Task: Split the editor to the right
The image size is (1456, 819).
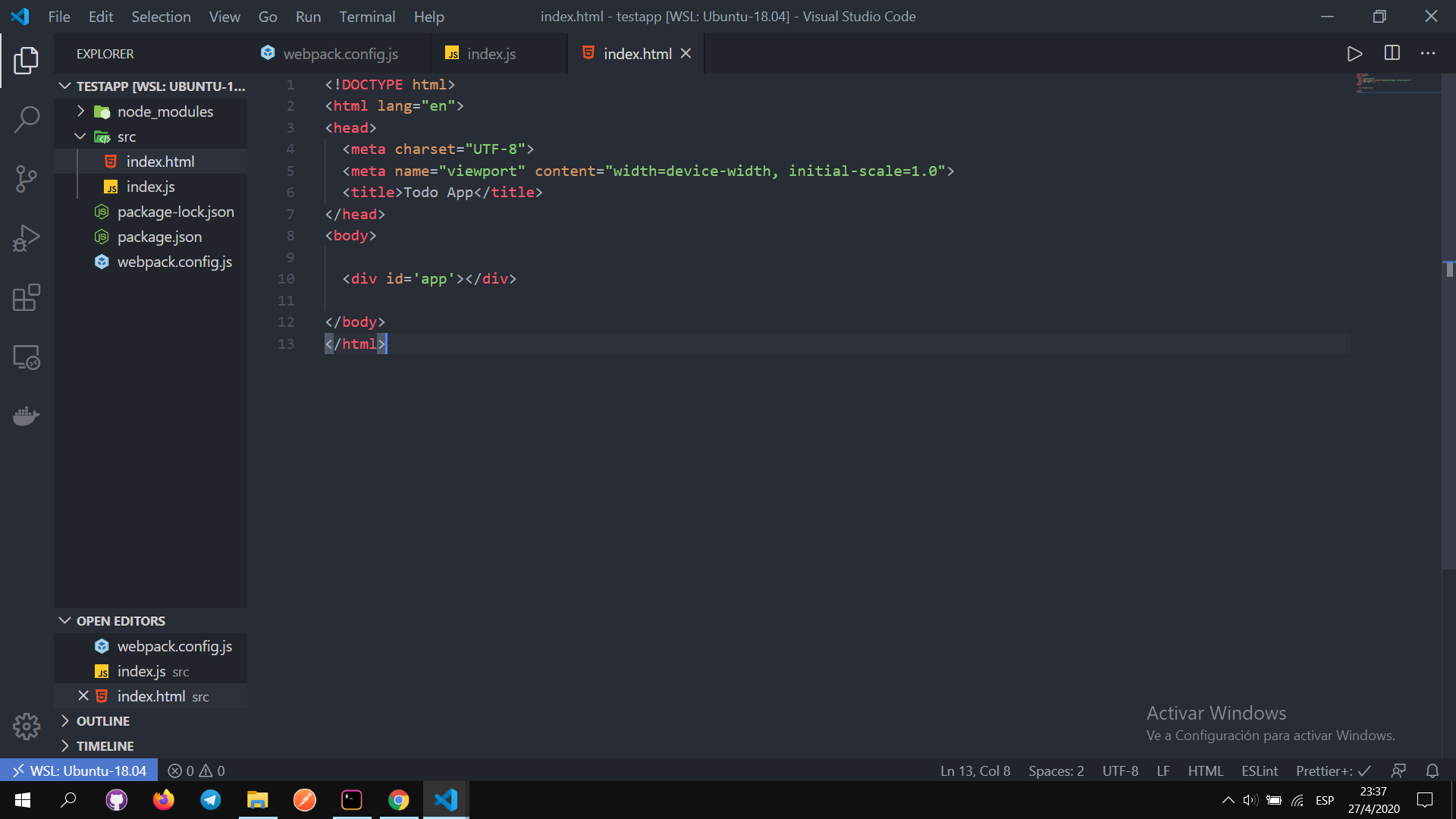Action: point(1392,53)
